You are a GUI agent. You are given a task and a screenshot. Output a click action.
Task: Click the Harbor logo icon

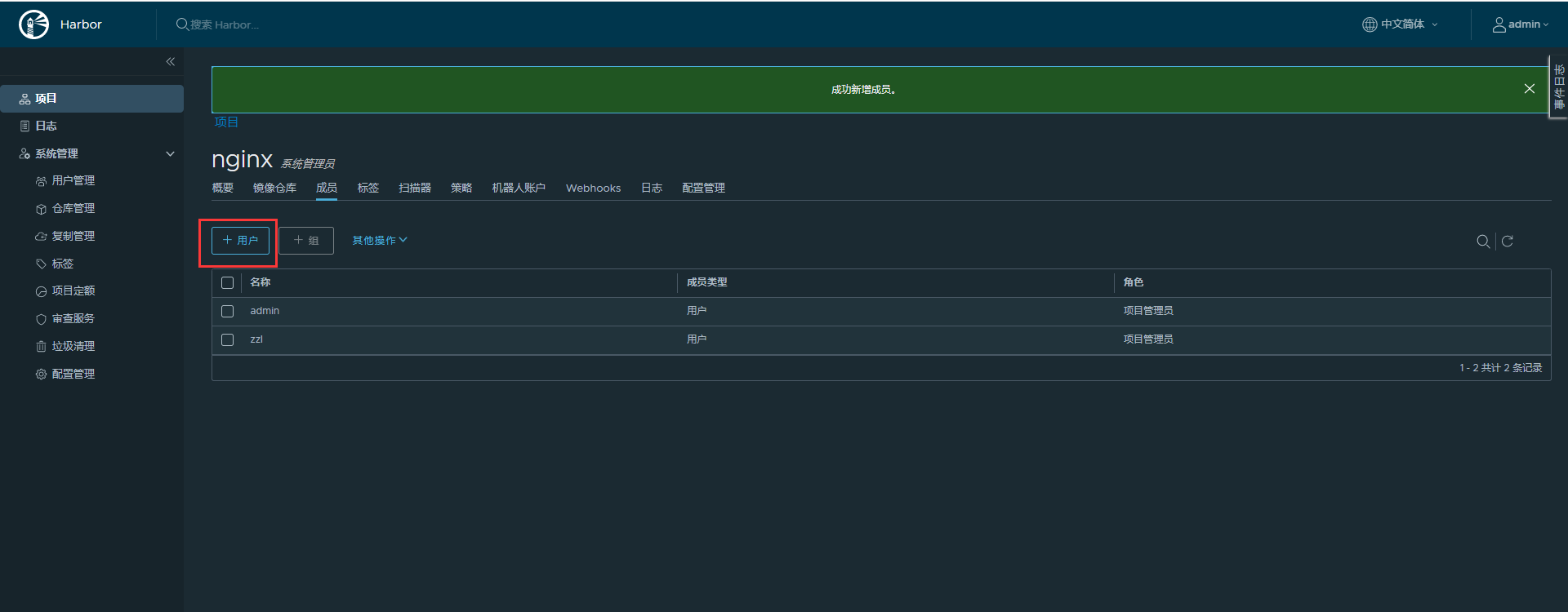33,24
